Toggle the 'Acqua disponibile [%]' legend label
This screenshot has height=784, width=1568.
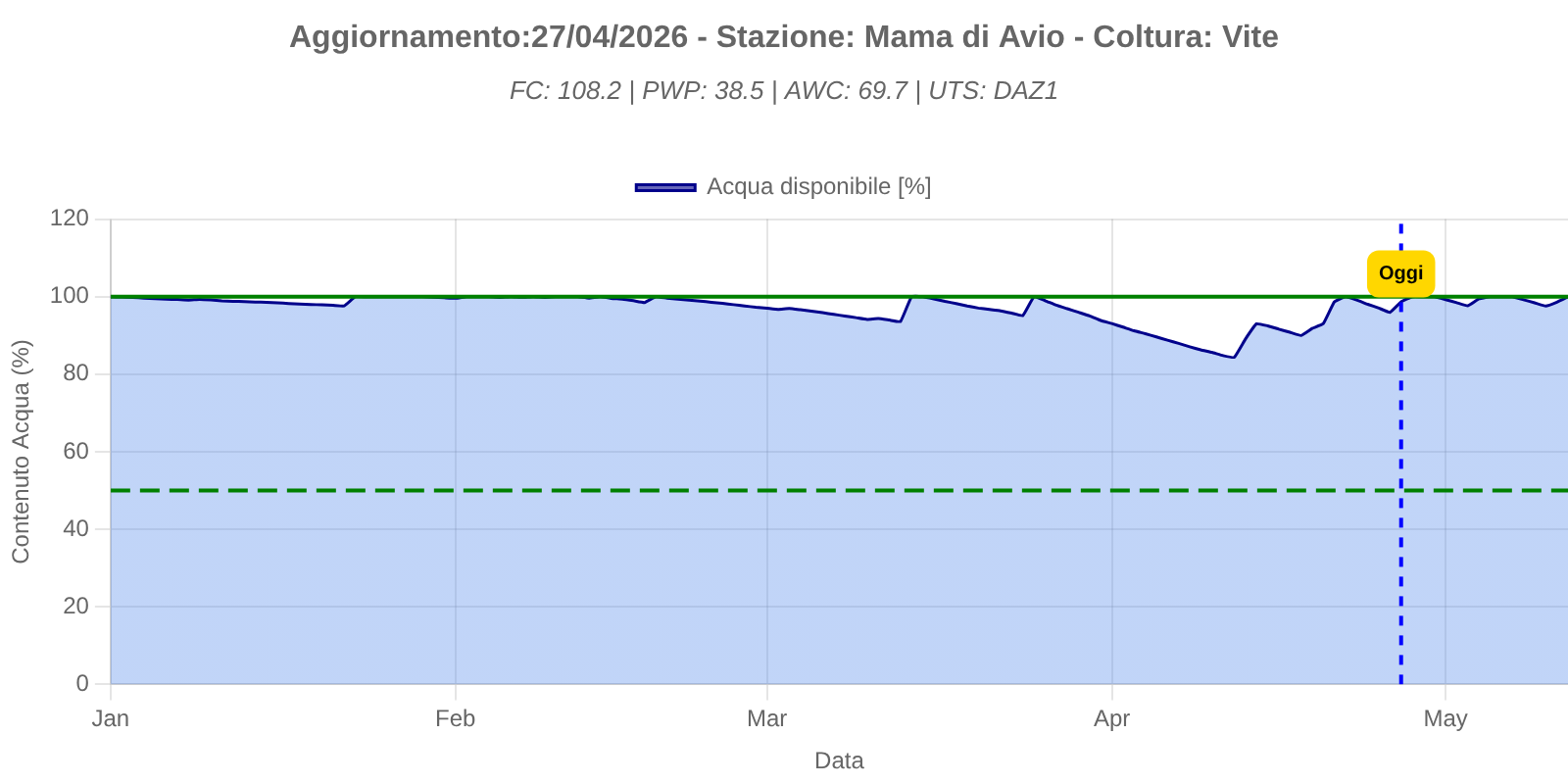point(818,186)
